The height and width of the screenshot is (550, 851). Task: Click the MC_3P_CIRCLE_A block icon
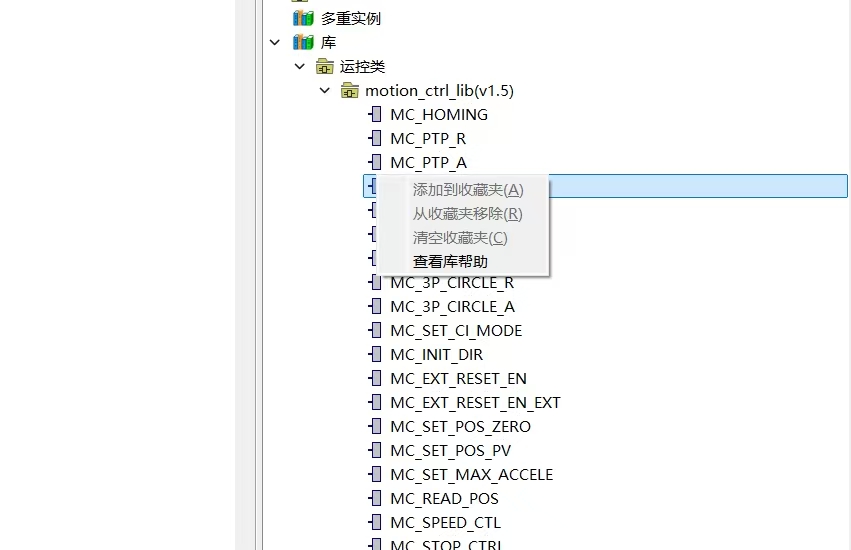pos(374,306)
